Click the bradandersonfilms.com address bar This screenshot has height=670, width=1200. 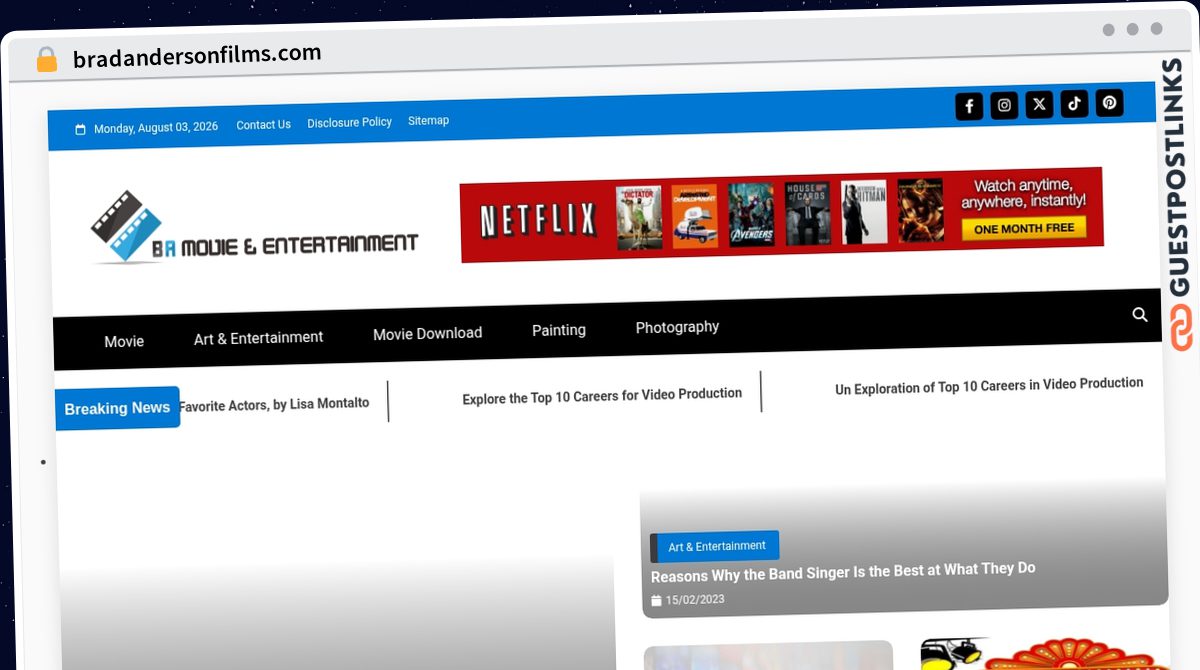click(x=197, y=56)
